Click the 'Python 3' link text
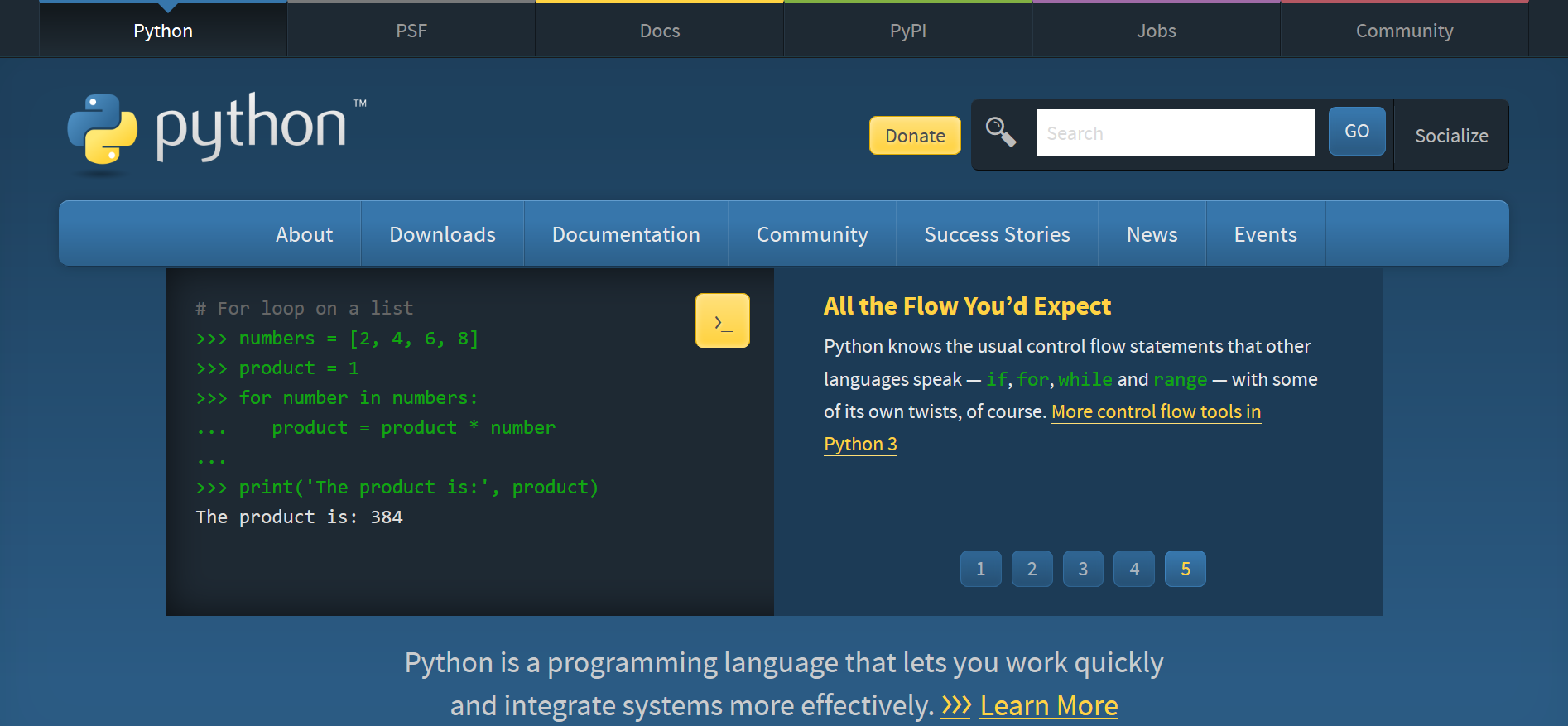Image resolution: width=1568 pixels, height=726 pixels. (860, 444)
